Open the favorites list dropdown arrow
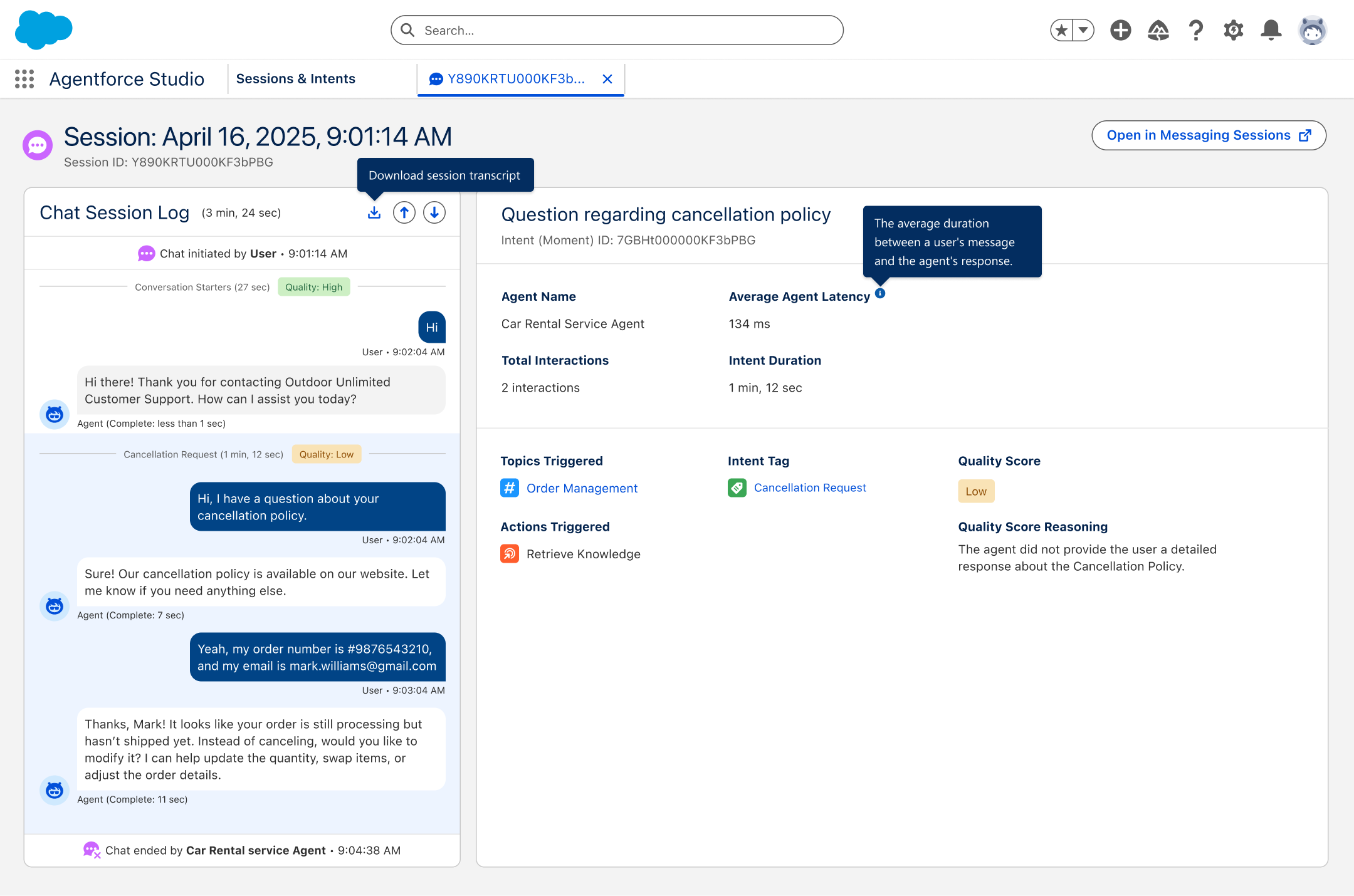1354x896 pixels. tap(1083, 30)
